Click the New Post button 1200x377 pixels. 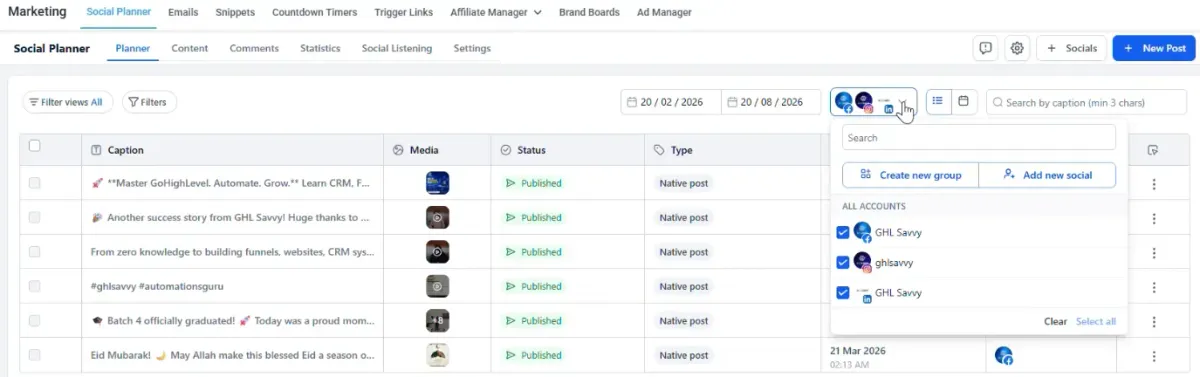(x=1154, y=48)
